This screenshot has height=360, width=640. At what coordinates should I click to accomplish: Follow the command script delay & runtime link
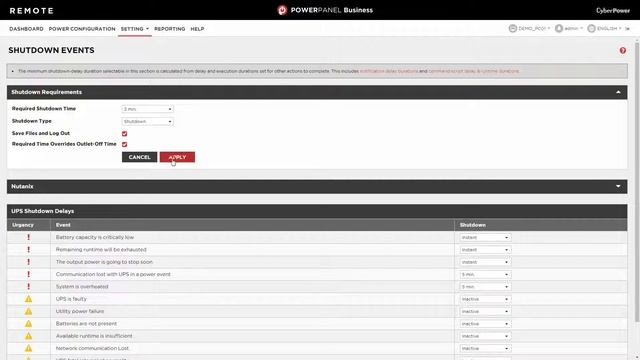pos(473,71)
